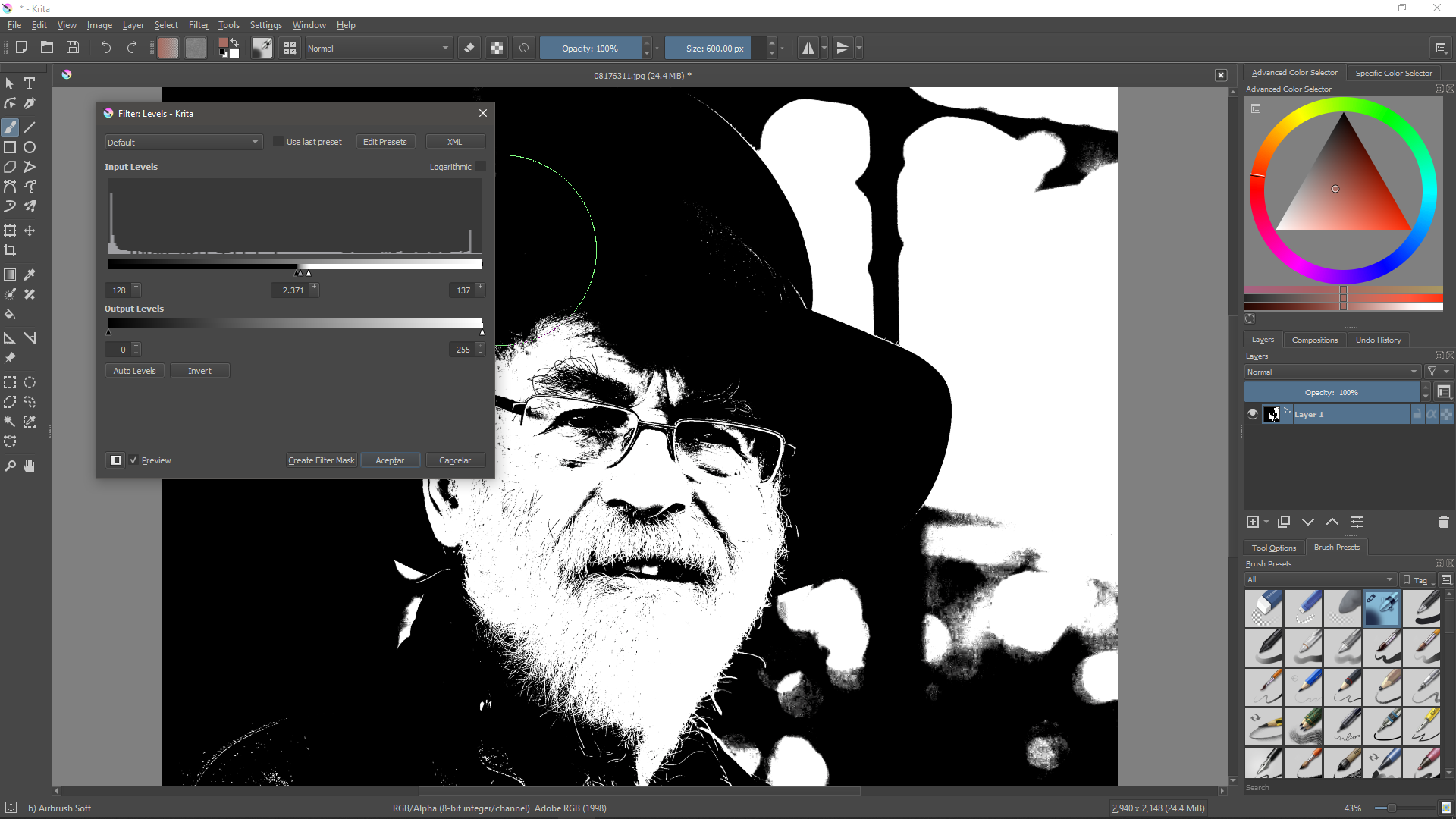Click horizontal mirror tool icon
Viewport: 1456px width, 819px height.
(808, 49)
